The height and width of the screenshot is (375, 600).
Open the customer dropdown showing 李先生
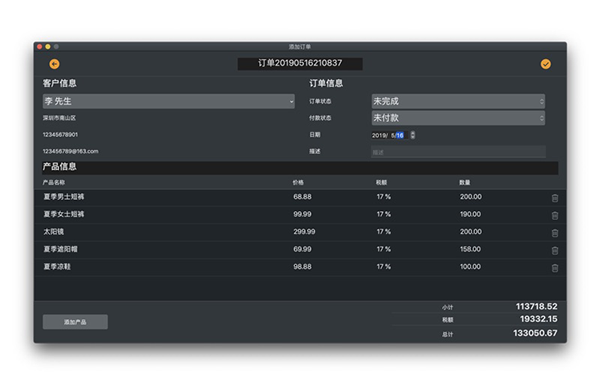[169, 101]
